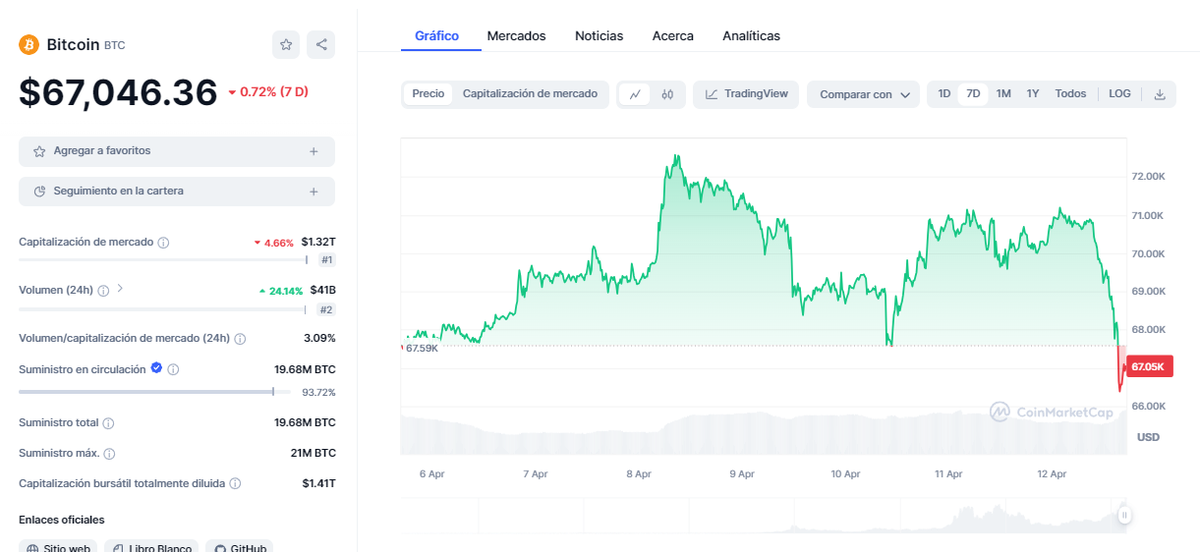The width and height of the screenshot is (1200, 552).
Task: Click the info icon next to Suministro máx.
Action: tap(109, 454)
